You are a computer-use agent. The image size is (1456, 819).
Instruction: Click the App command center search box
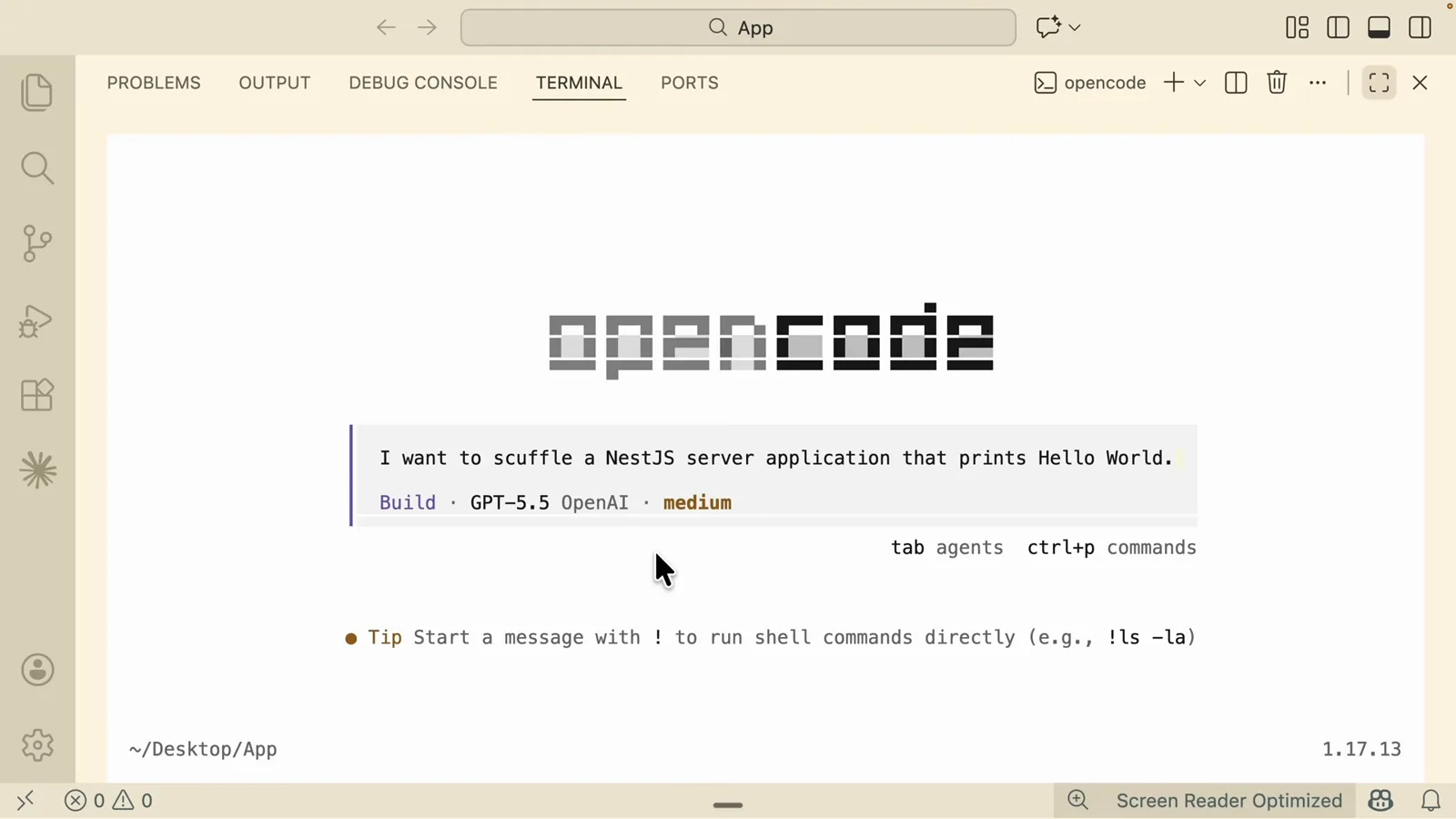click(x=738, y=27)
